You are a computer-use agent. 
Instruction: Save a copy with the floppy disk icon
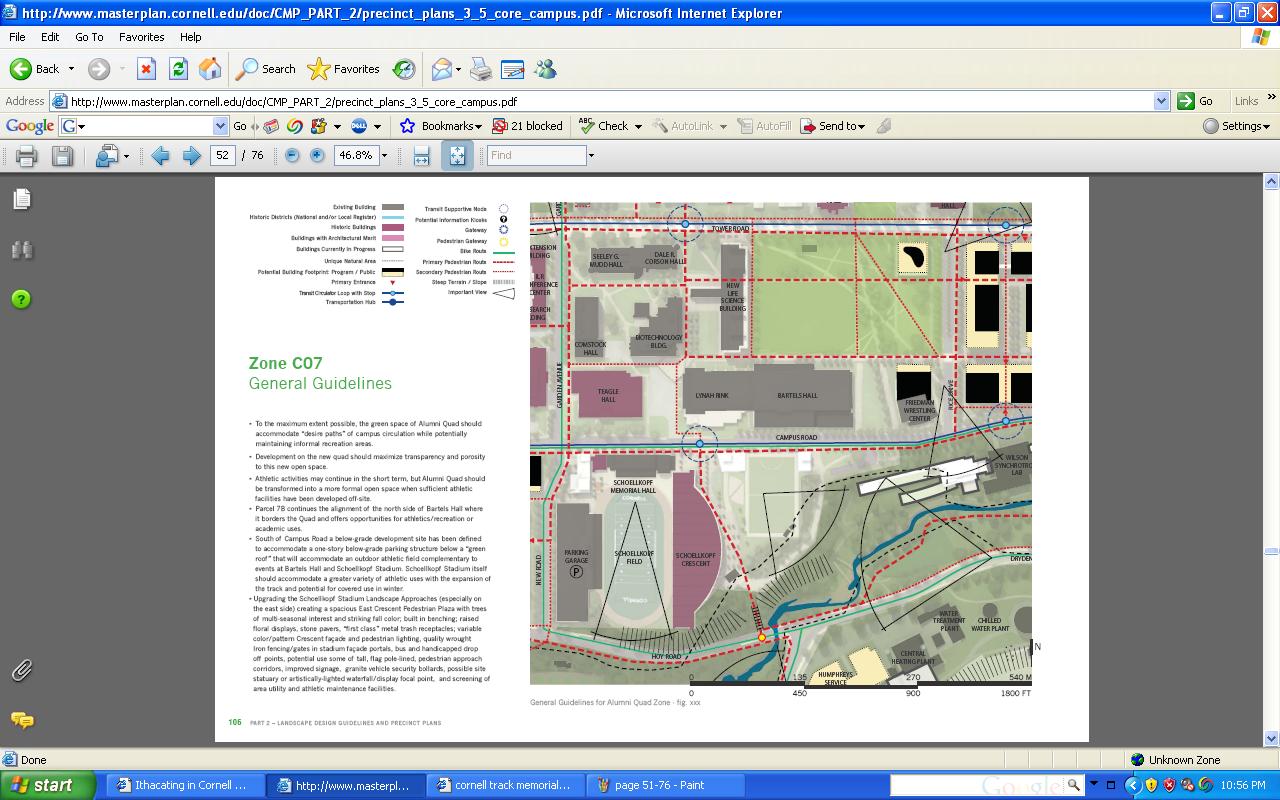(62, 156)
